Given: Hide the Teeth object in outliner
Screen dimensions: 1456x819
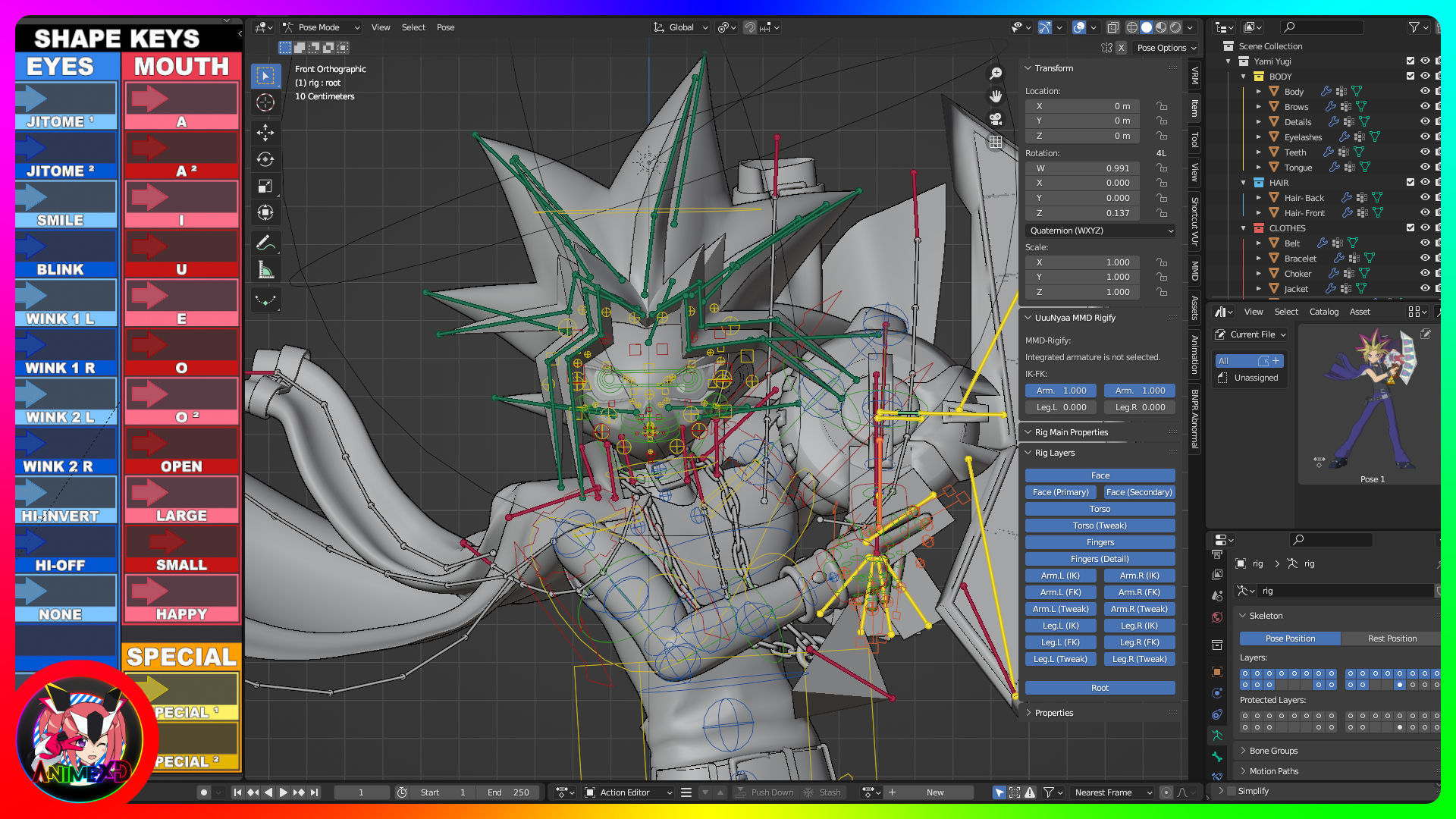Looking at the screenshot, I should click(x=1425, y=152).
